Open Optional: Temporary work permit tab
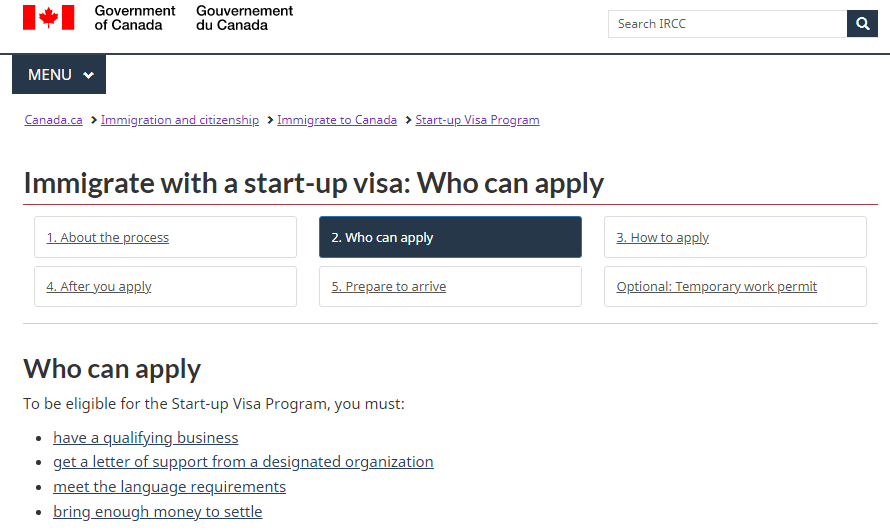Viewport: 890px width, 531px height. (x=735, y=286)
